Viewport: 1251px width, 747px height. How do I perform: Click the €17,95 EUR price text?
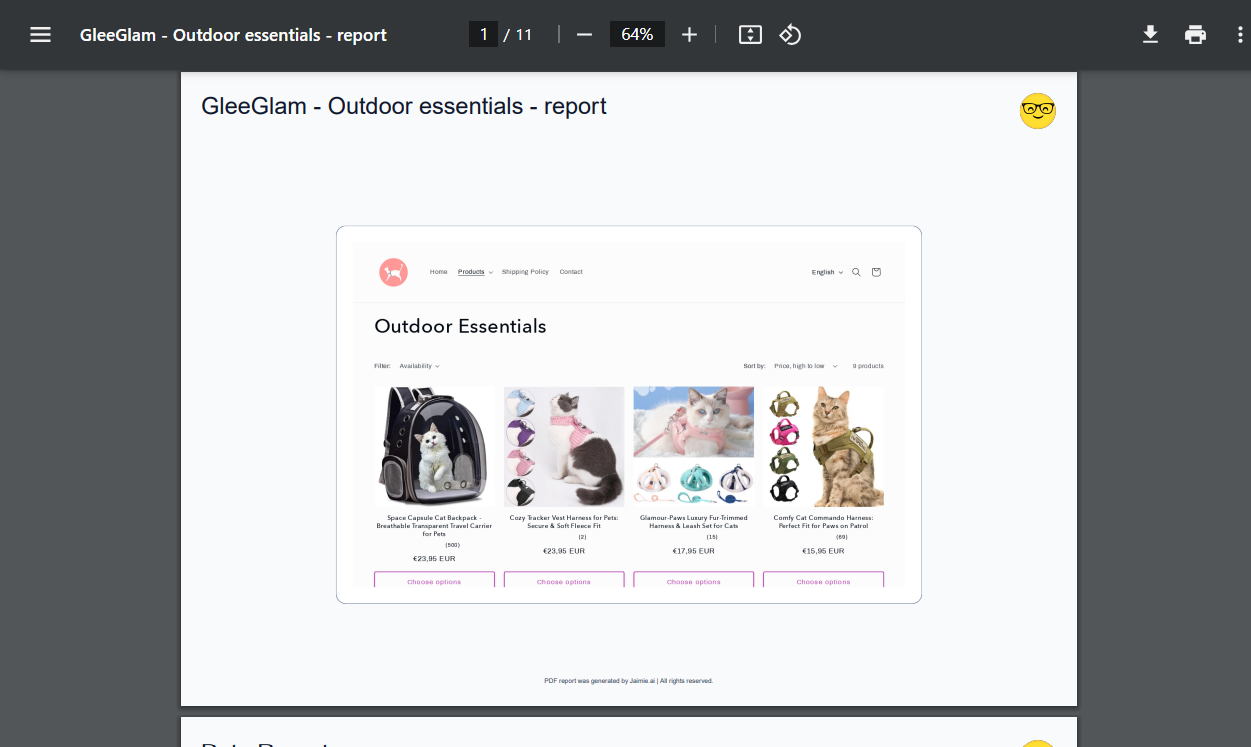[694, 551]
